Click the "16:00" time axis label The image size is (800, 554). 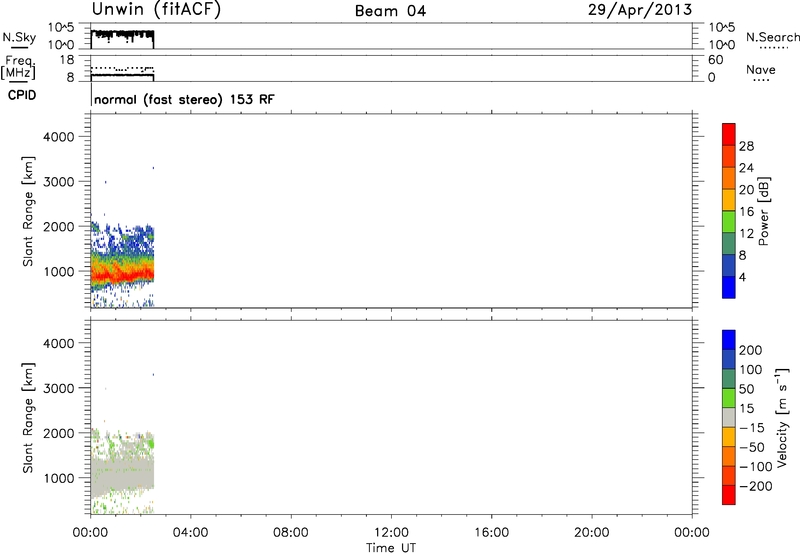point(491,533)
